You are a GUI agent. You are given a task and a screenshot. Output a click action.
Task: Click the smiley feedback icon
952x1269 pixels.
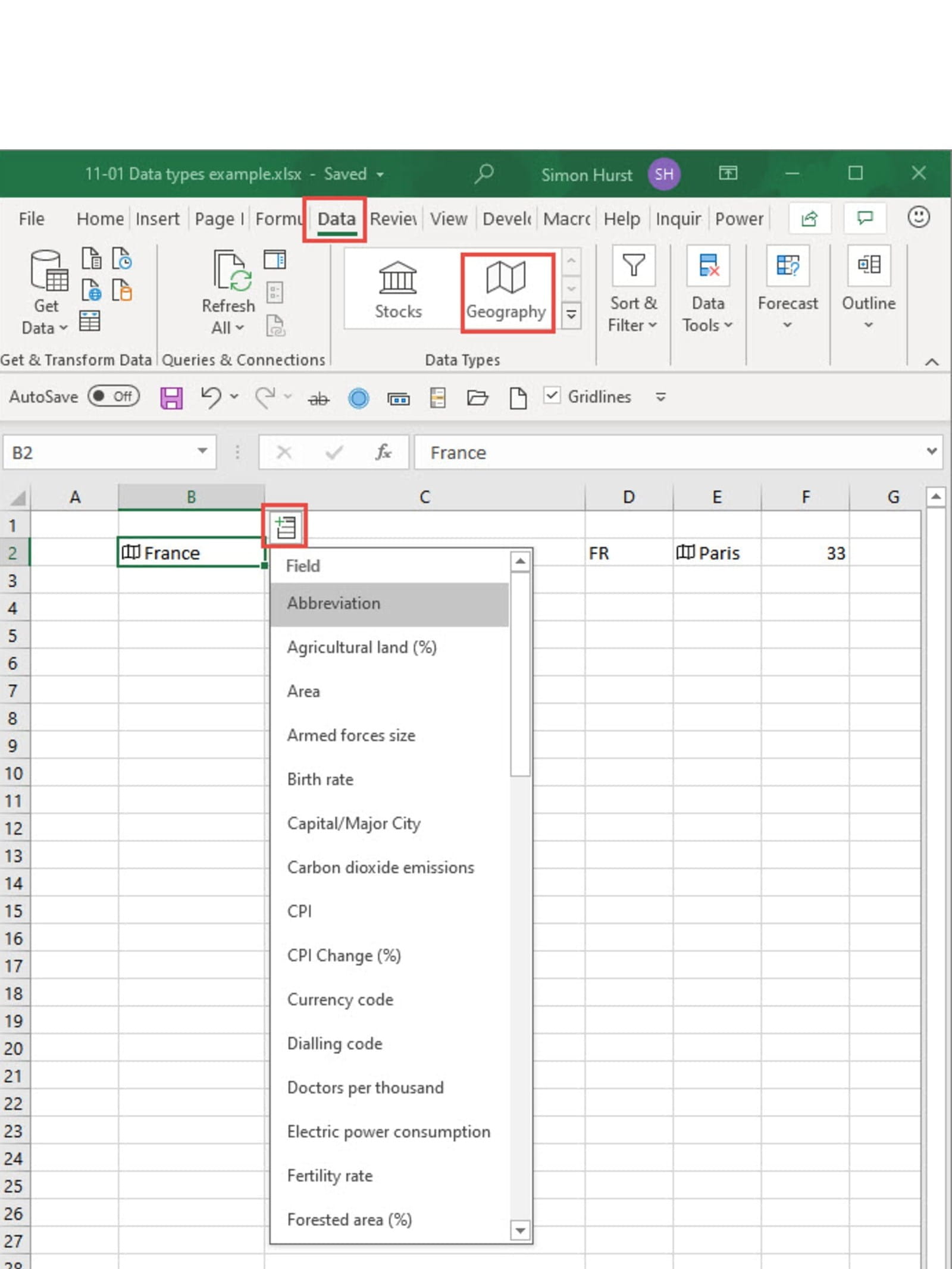pyautogui.click(x=918, y=218)
